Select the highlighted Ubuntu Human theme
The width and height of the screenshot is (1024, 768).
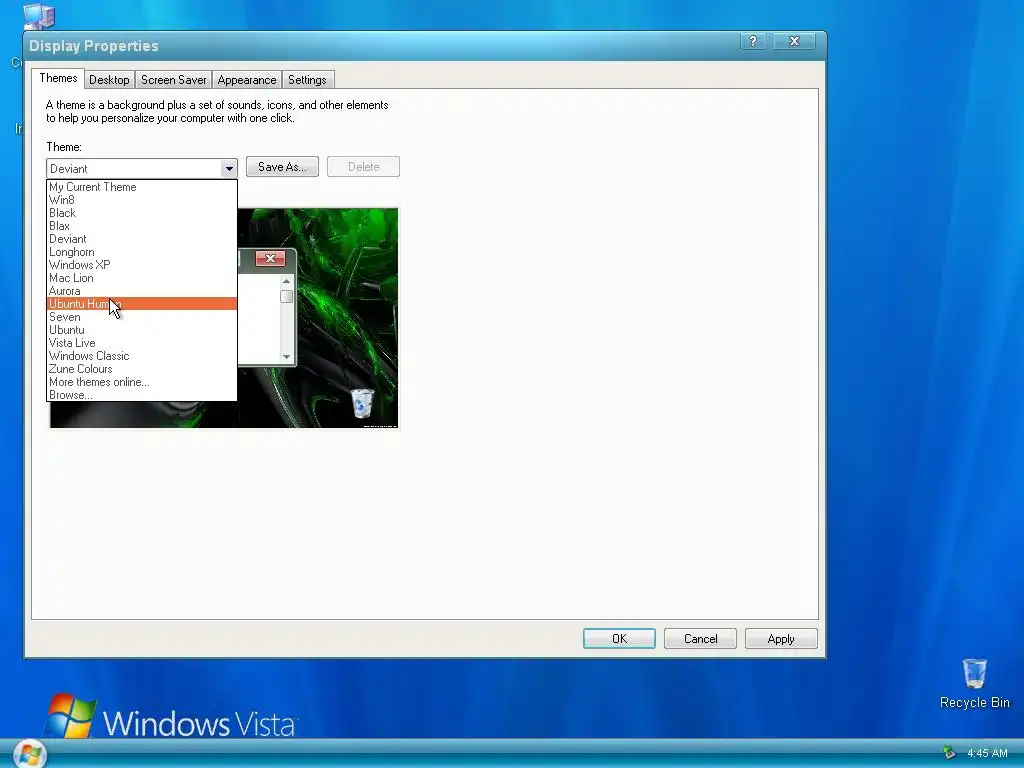(142, 304)
